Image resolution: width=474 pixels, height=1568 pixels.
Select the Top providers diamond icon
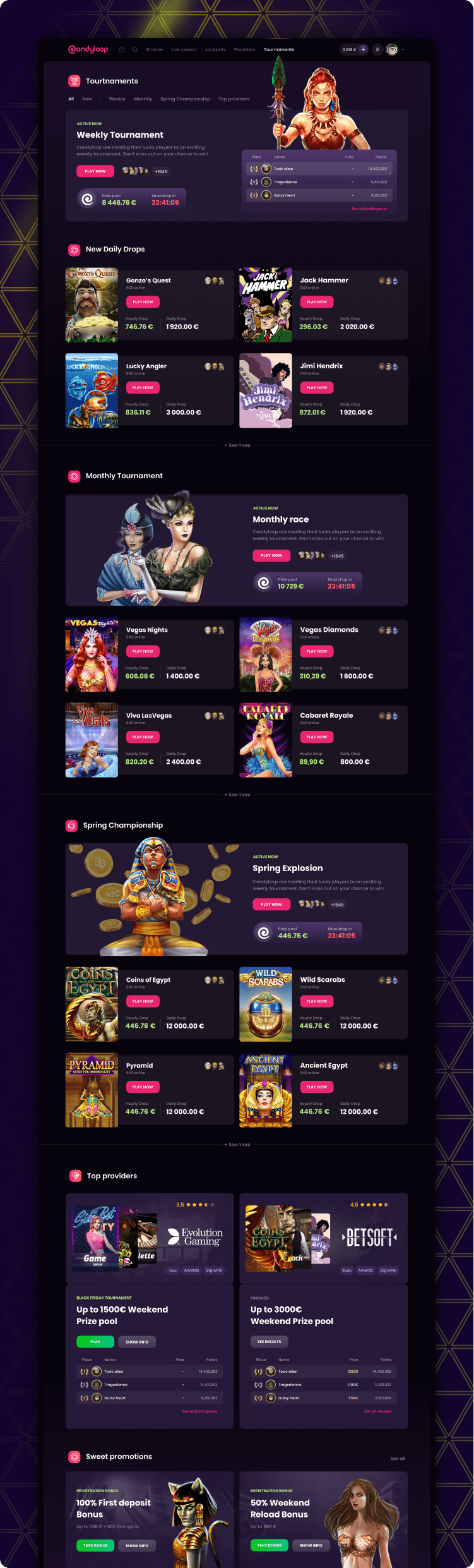[75, 1176]
